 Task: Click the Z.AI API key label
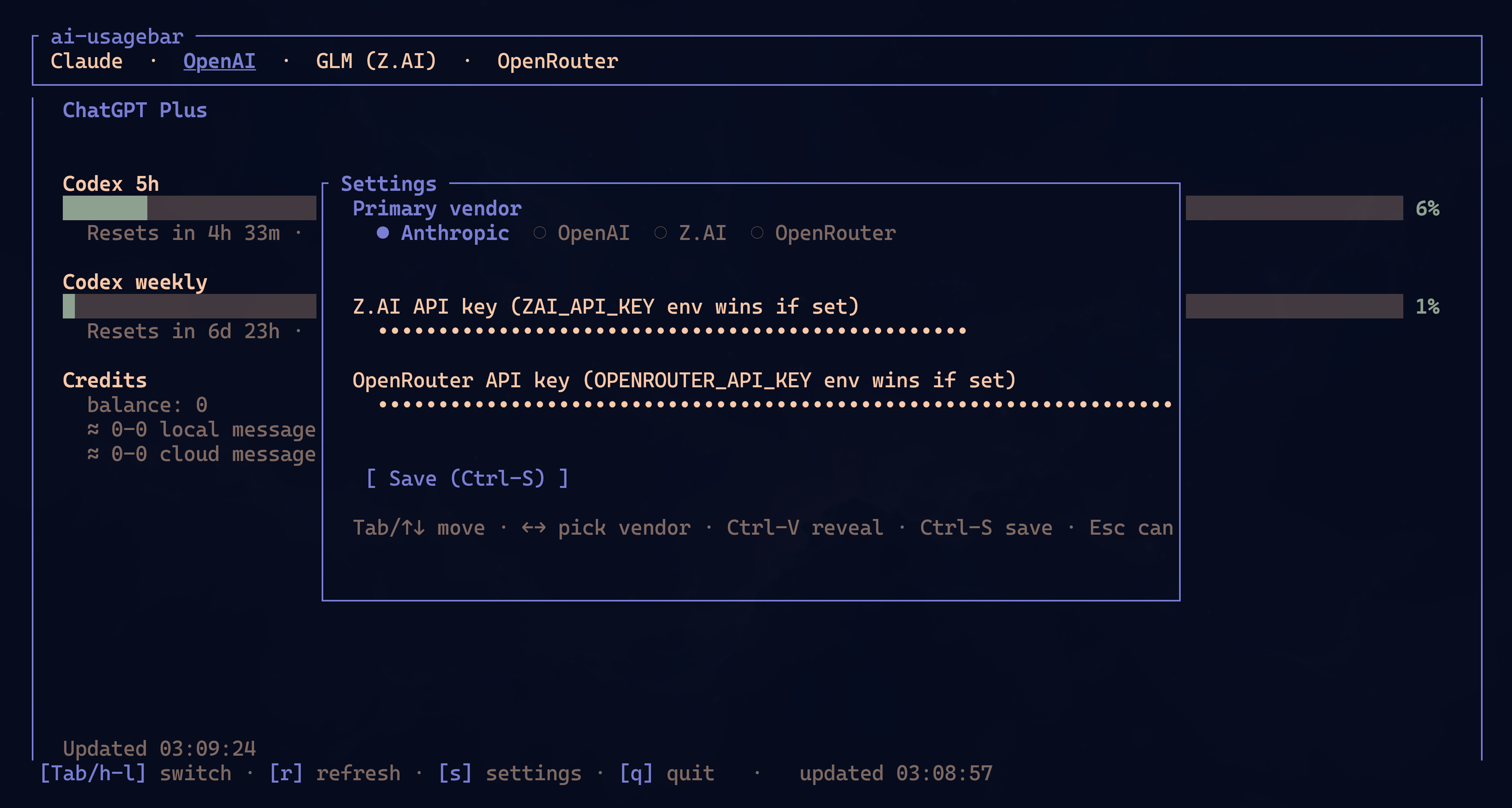[x=606, y=306]
